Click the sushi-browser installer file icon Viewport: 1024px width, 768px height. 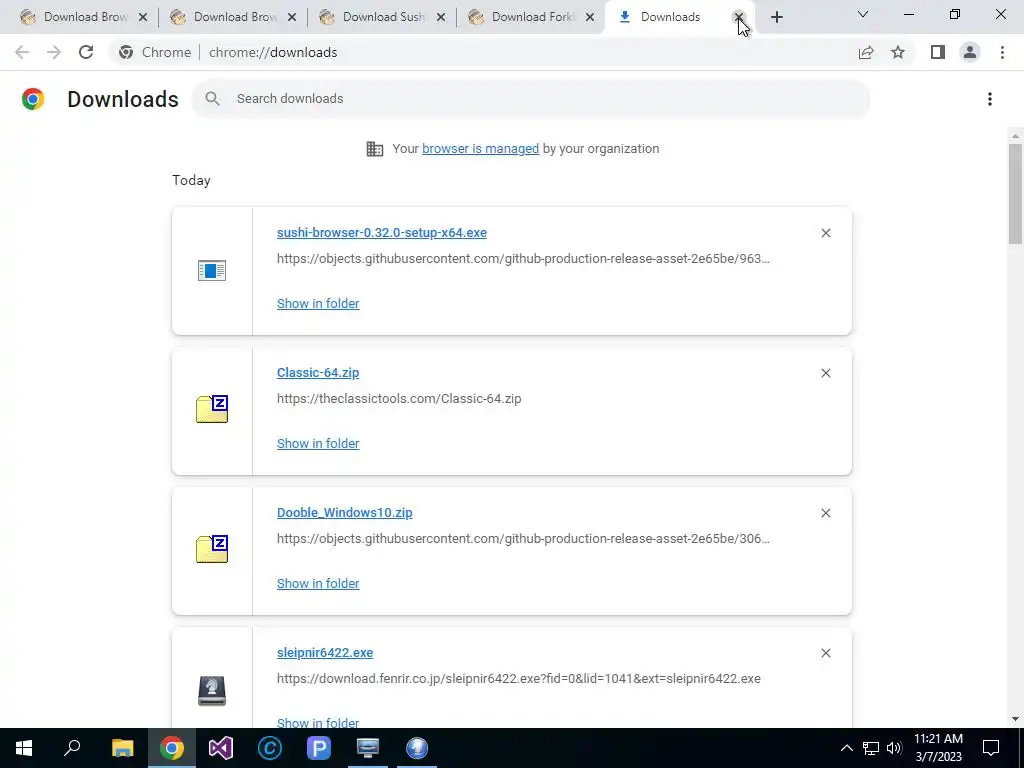click(212, 270)
